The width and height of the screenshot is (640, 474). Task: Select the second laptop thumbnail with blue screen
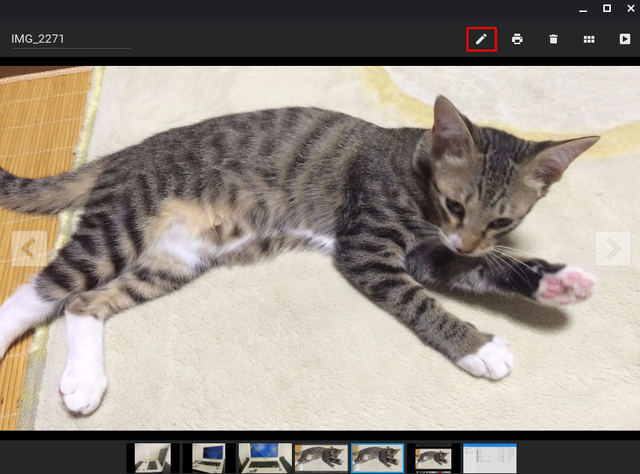point(209,458)
